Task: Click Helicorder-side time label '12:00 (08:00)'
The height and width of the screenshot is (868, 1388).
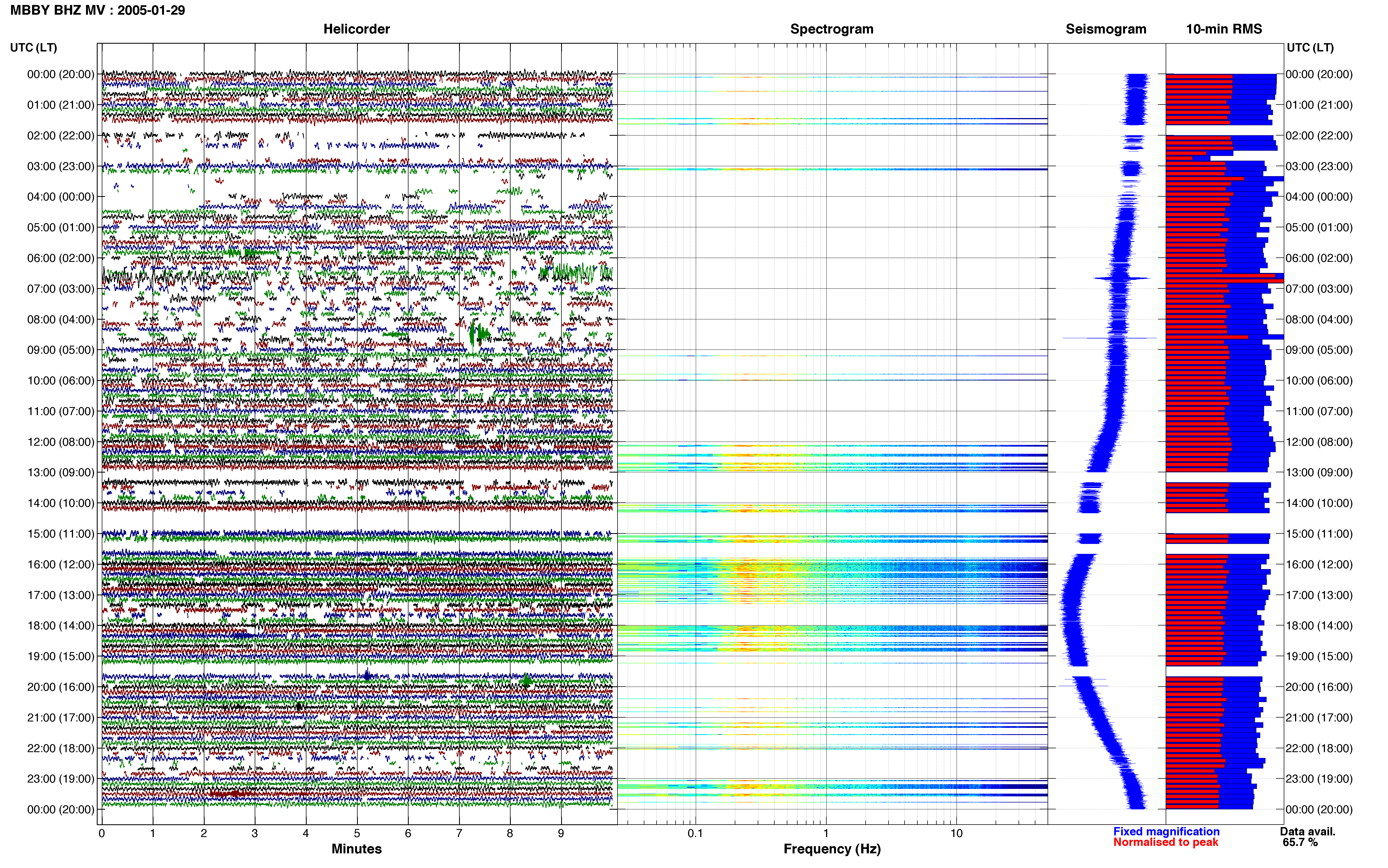Action: pyautogui.click(x=61, y=442)
